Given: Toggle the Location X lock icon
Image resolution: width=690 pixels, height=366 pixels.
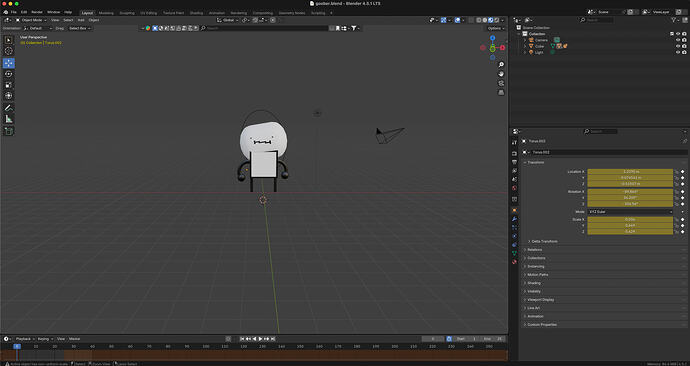Looking at the screenshot, I should 676,172.
